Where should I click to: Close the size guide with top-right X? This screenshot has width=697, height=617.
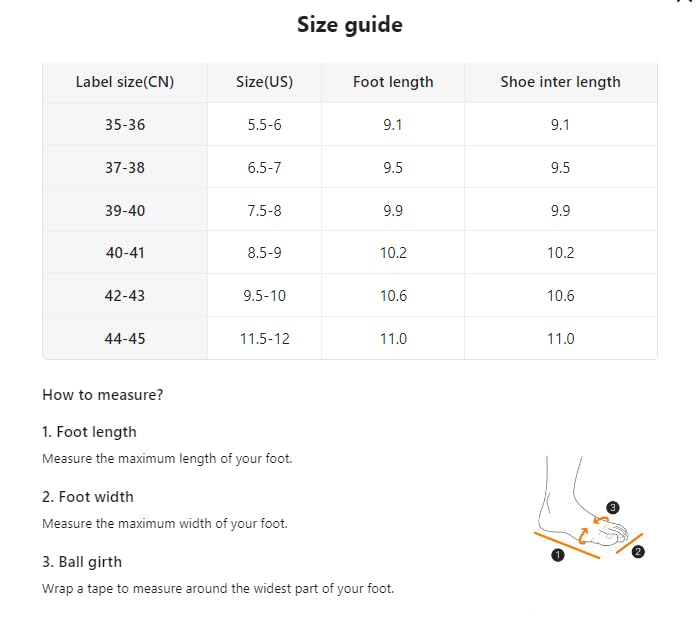click(x=687, y=1)
